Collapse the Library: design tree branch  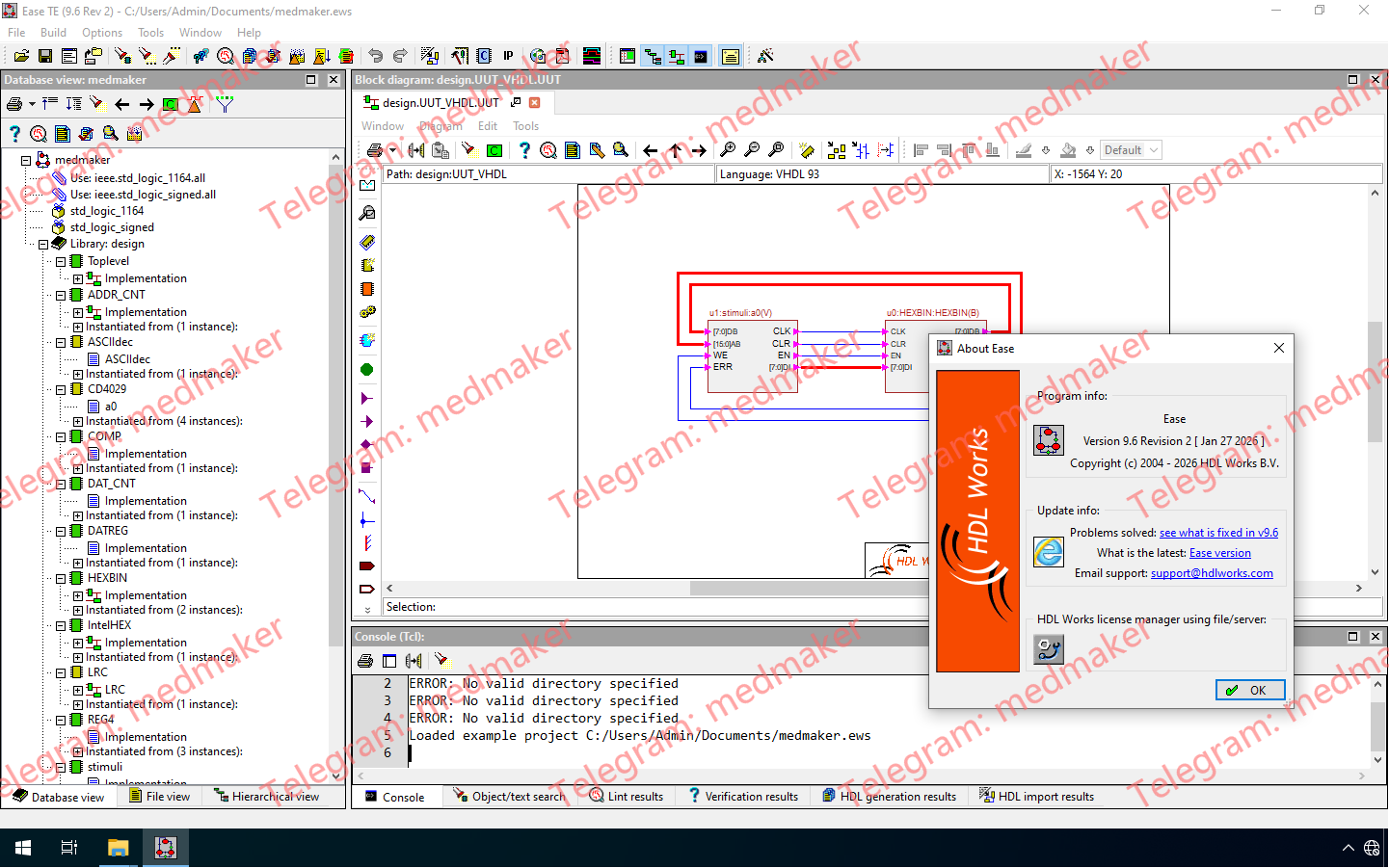(x=44, y=243)
